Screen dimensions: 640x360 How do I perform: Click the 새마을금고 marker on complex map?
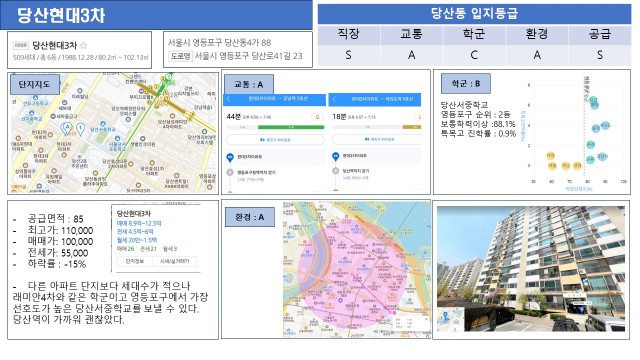[53, 116]
